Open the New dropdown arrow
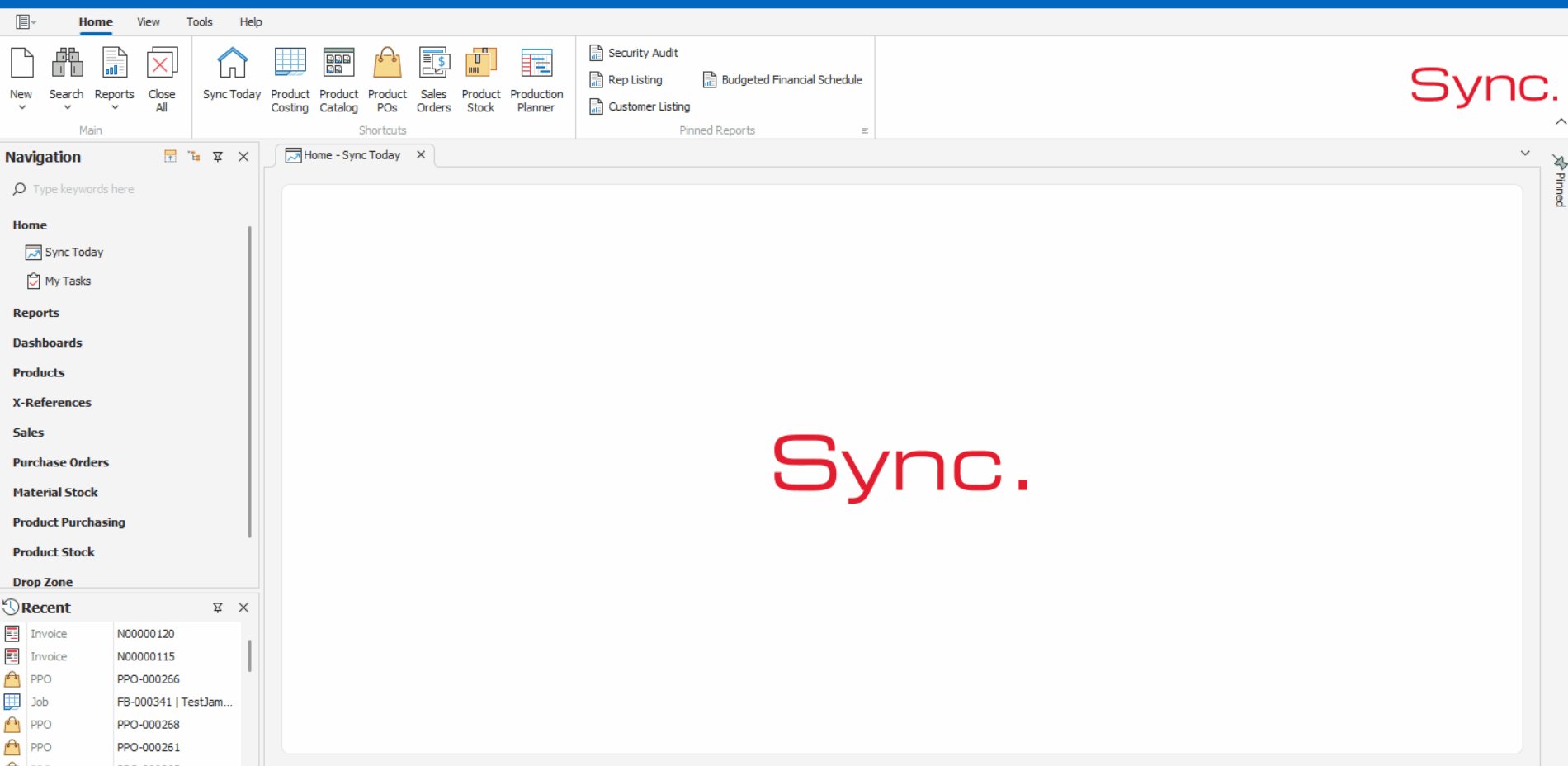 click(22, 107)
